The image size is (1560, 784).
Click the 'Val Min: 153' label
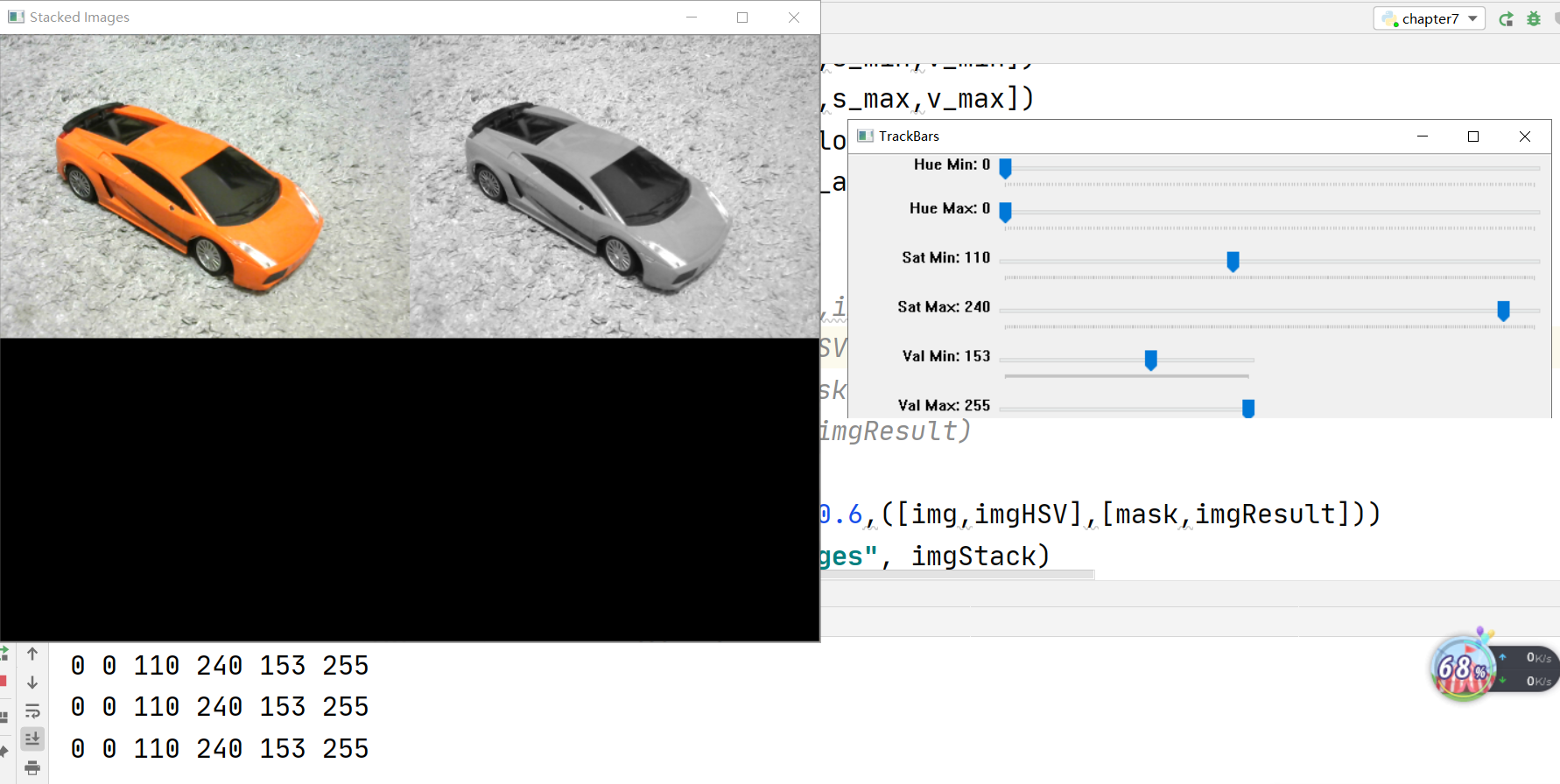946,356
